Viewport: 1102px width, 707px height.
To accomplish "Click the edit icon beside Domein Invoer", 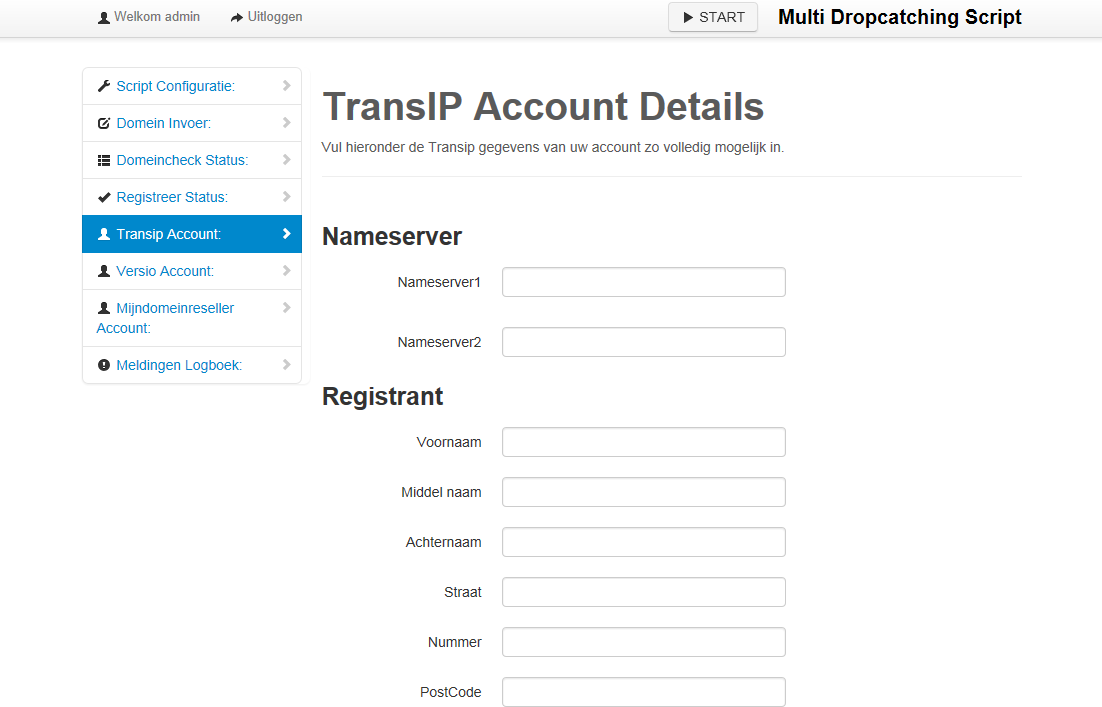I will point(104,123).
